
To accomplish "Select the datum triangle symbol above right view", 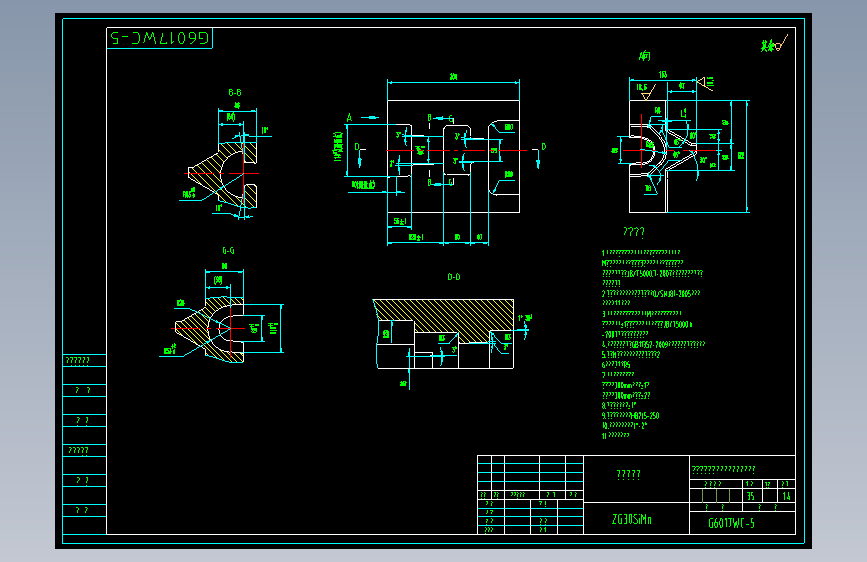I will click(705, 82).
